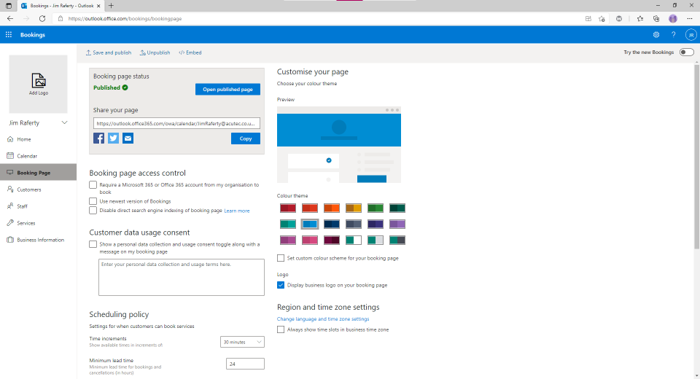700x379 pixels.
Task: Open the Learn more link
Action: [237, 211]
